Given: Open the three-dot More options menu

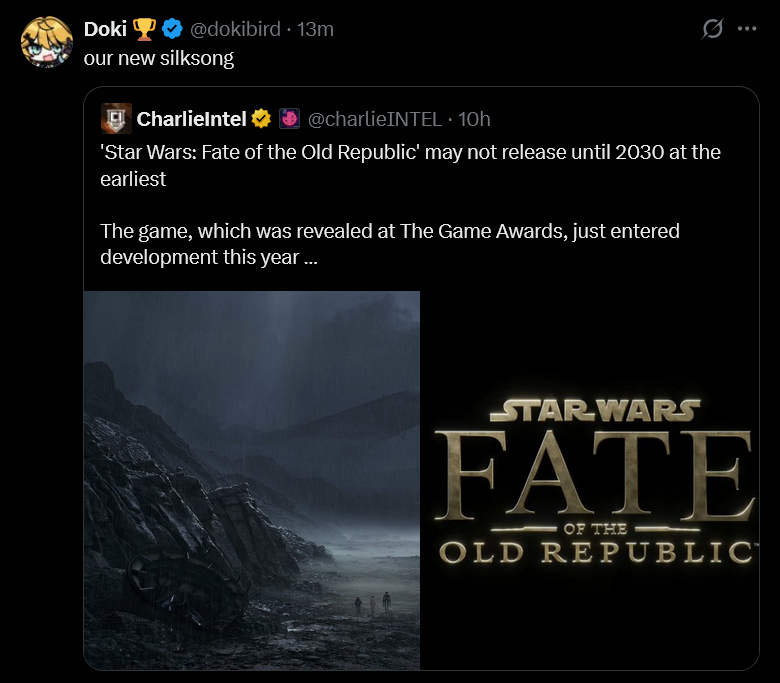Looking at the screenshot, I should coord(747,29).
